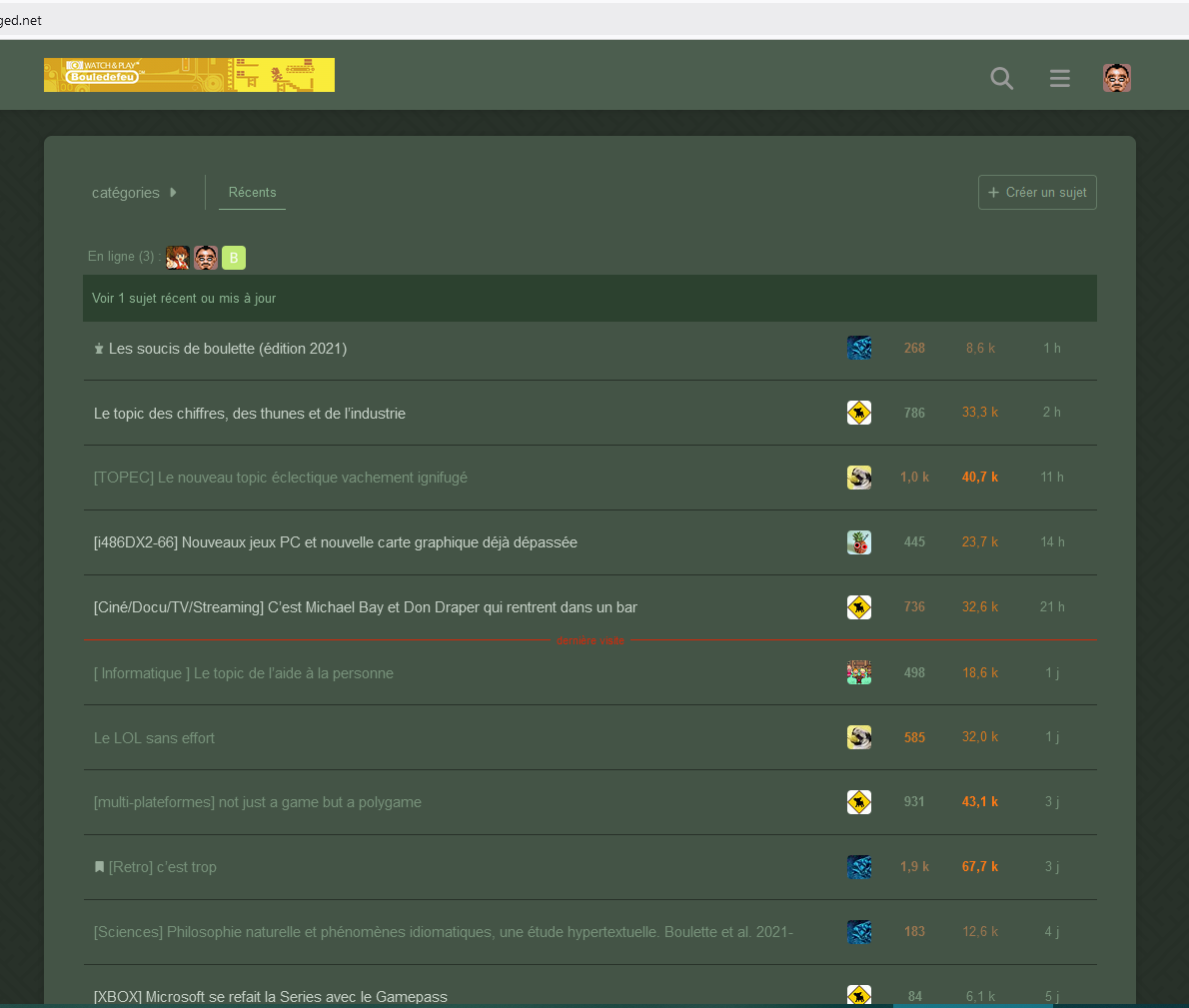Click the Créer un sujet button

(x=1036, y=193)
